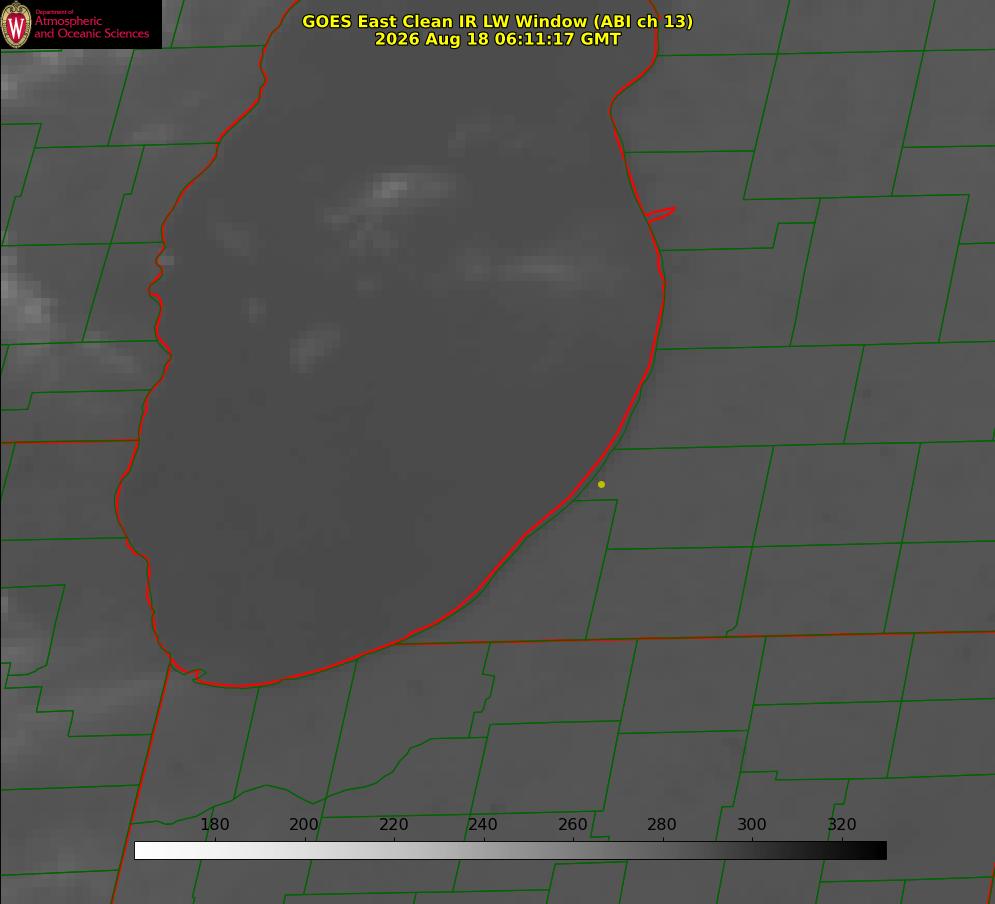Click the 180 label on the colorbar
This screenshot has height=904, width=995.
pos(214,824)
